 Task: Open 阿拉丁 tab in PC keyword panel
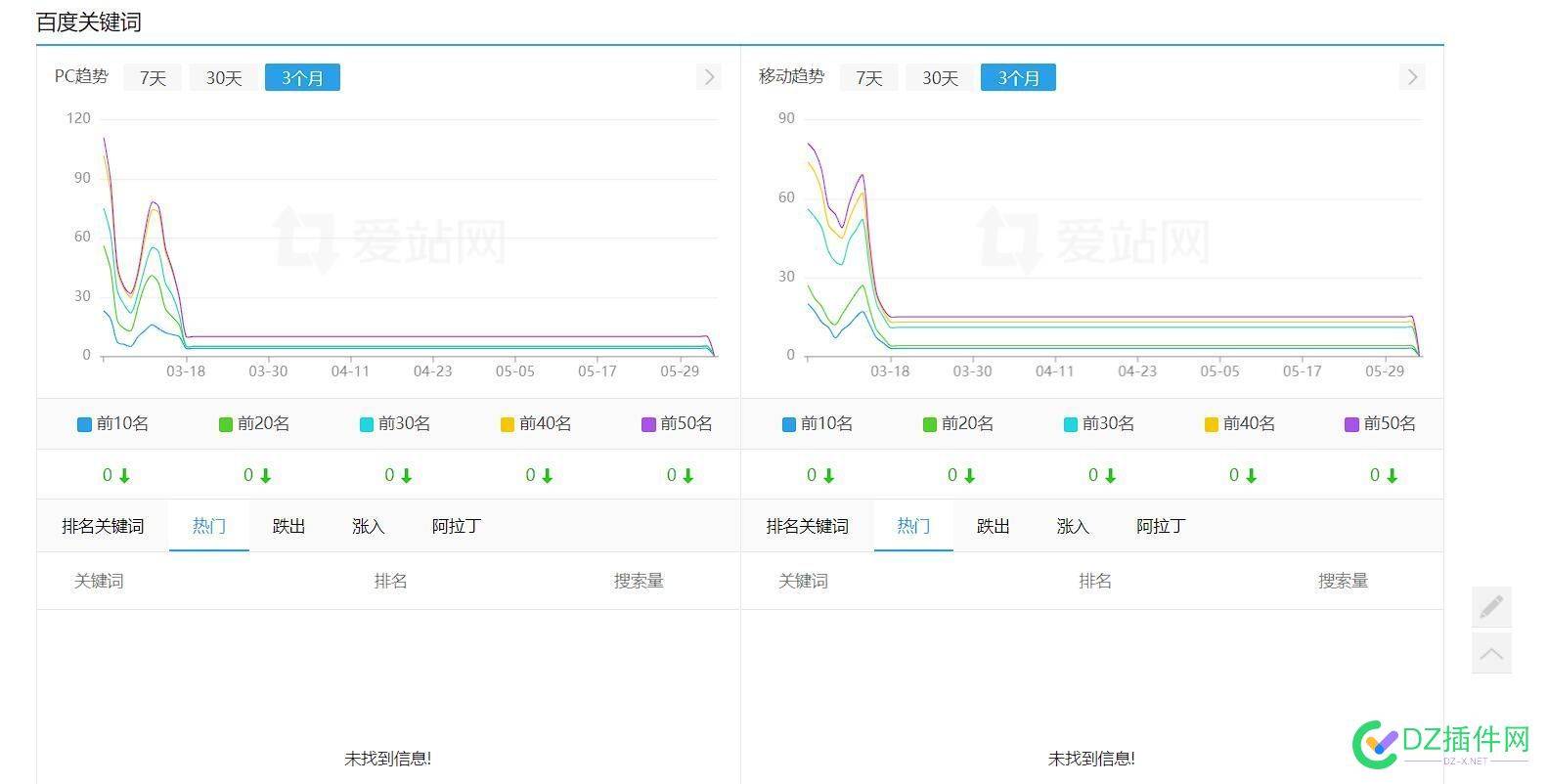pyautogui.click(x=457, y=526)
